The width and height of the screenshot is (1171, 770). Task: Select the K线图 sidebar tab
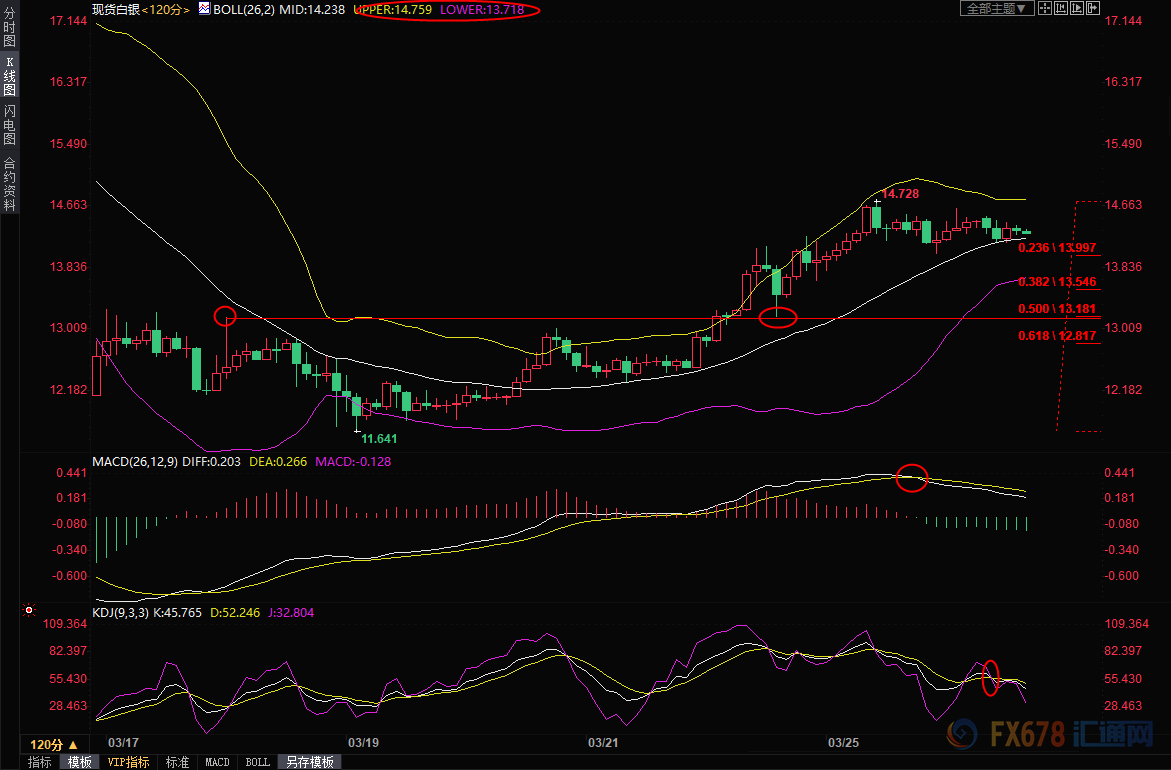click(x=9, y=76)
